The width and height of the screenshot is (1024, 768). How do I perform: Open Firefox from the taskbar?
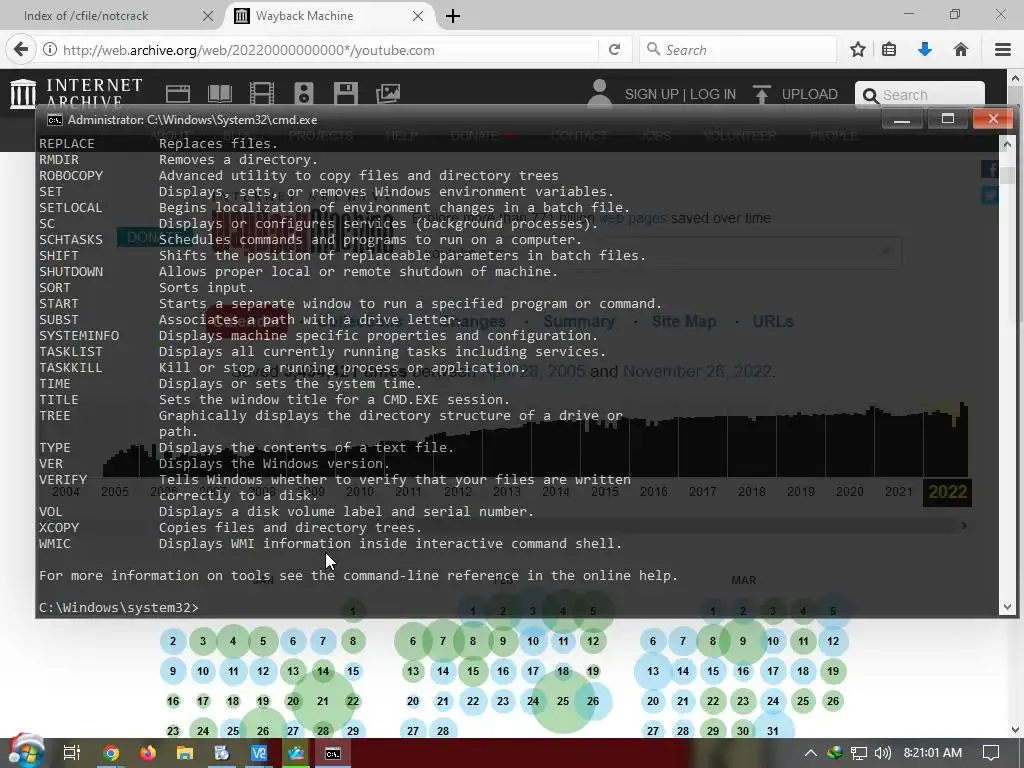(148, 753)
